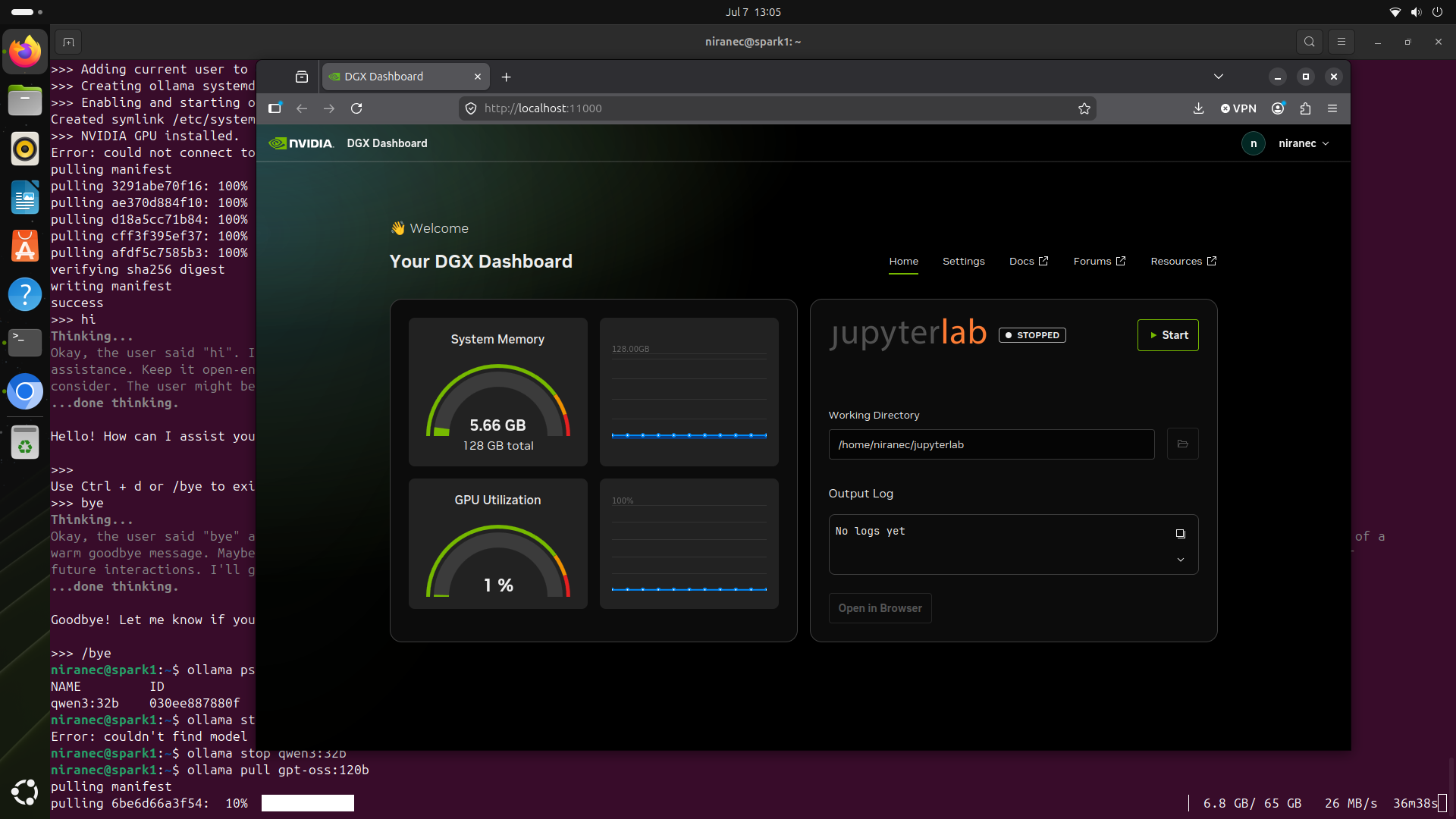
Task: Open Files manager in the dock
Action: [25, 100]
